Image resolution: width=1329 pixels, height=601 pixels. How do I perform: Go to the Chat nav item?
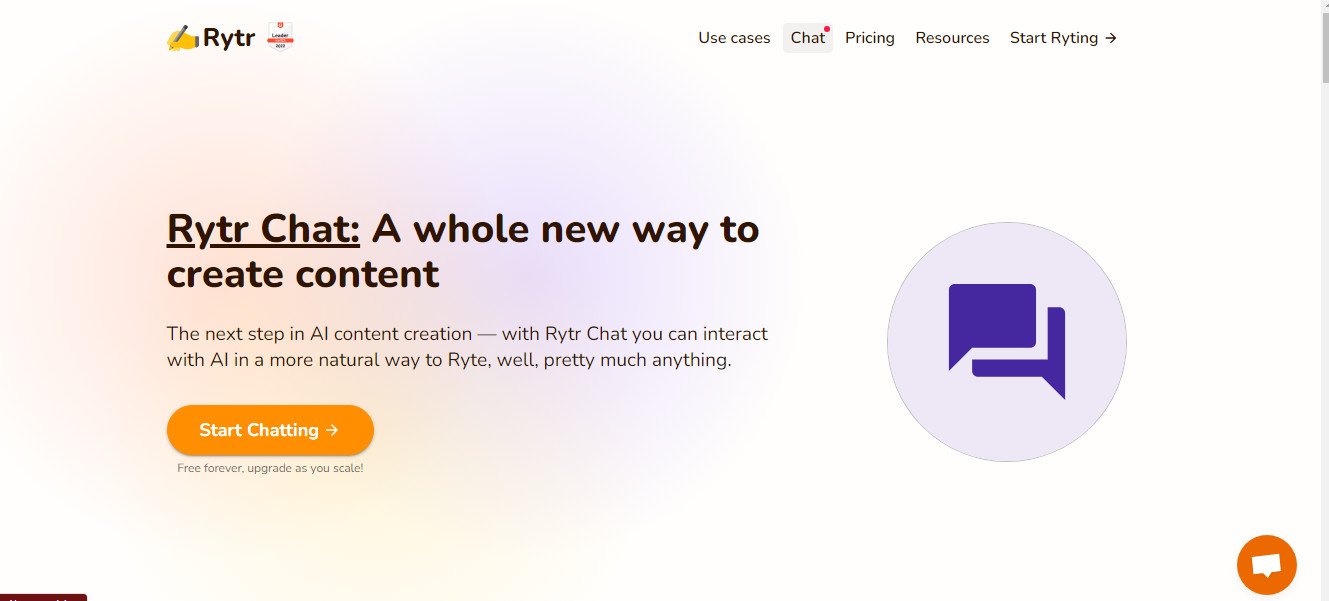click(x=808, y=38)
